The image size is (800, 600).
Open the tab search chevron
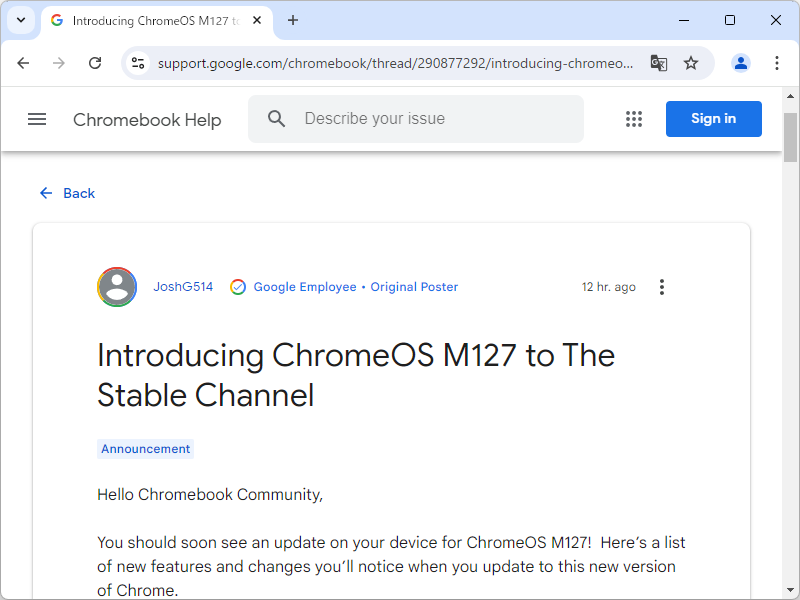[20, 20]
